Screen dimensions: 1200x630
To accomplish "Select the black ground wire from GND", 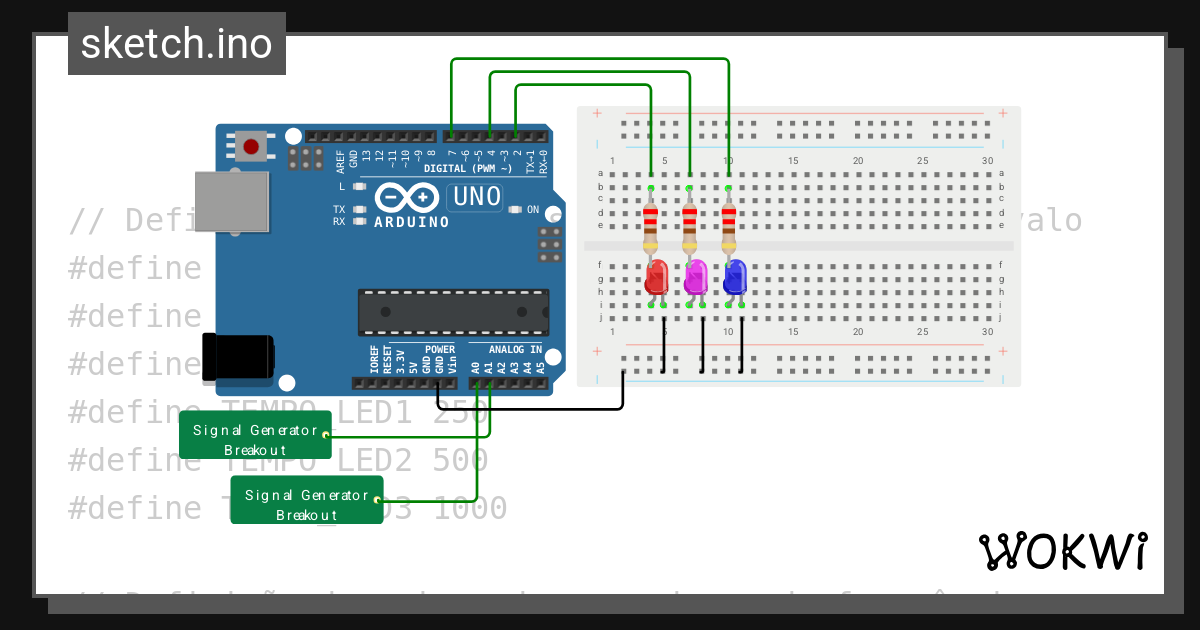I will [x=530, y=408].
